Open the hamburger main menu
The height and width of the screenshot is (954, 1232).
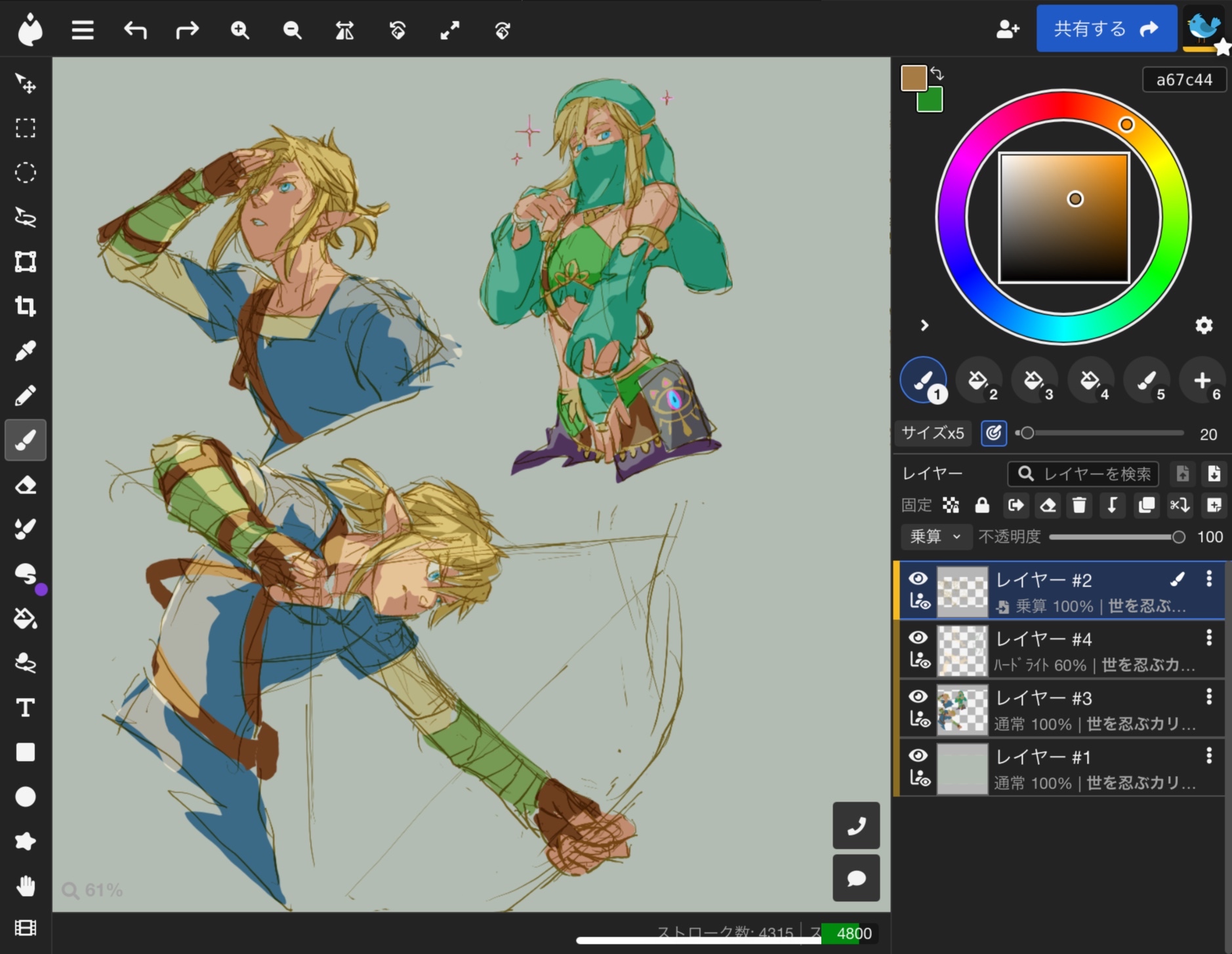(83, 30)
